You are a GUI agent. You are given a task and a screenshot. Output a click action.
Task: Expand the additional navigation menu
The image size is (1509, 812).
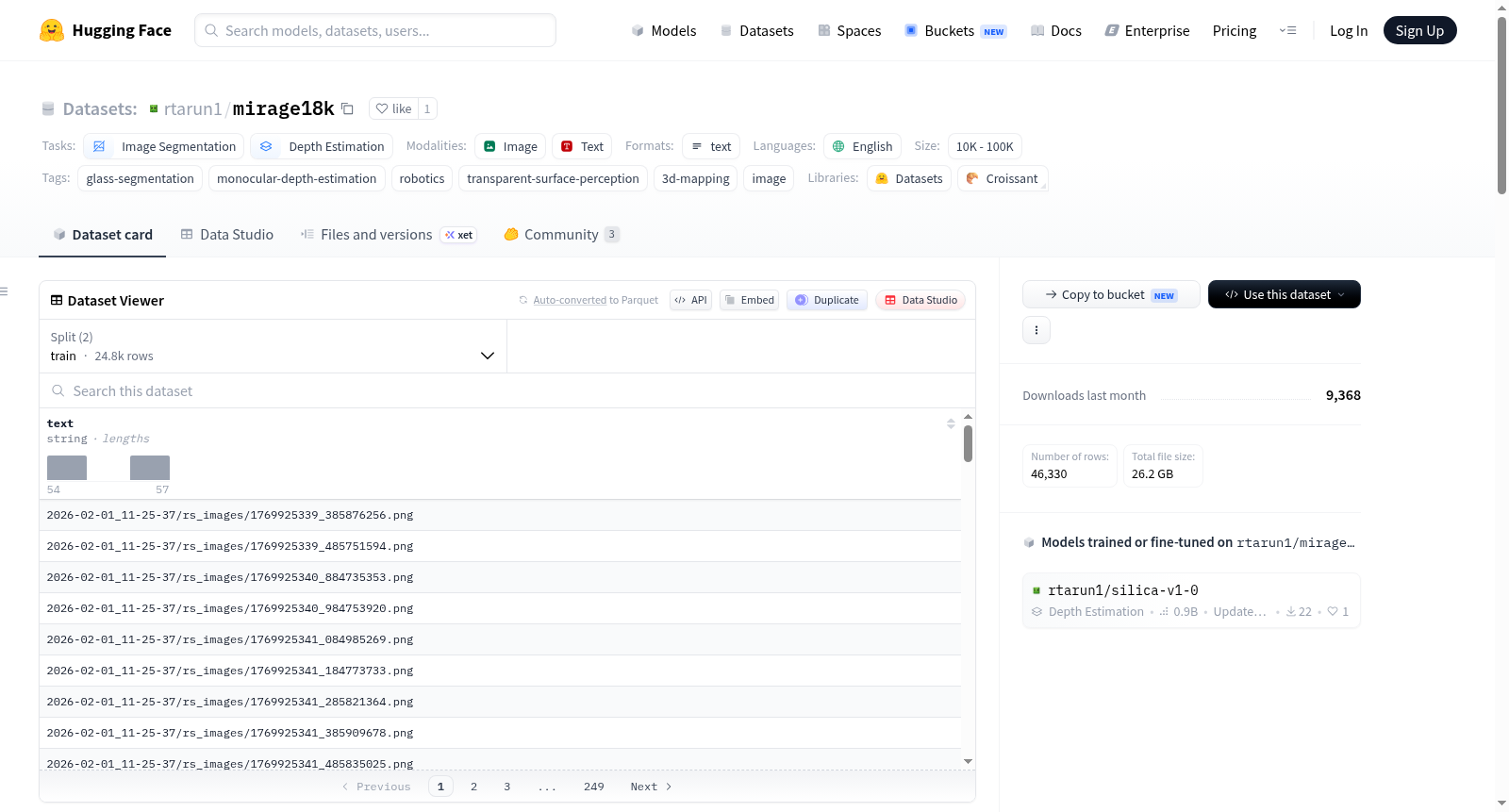(1287, 30)
